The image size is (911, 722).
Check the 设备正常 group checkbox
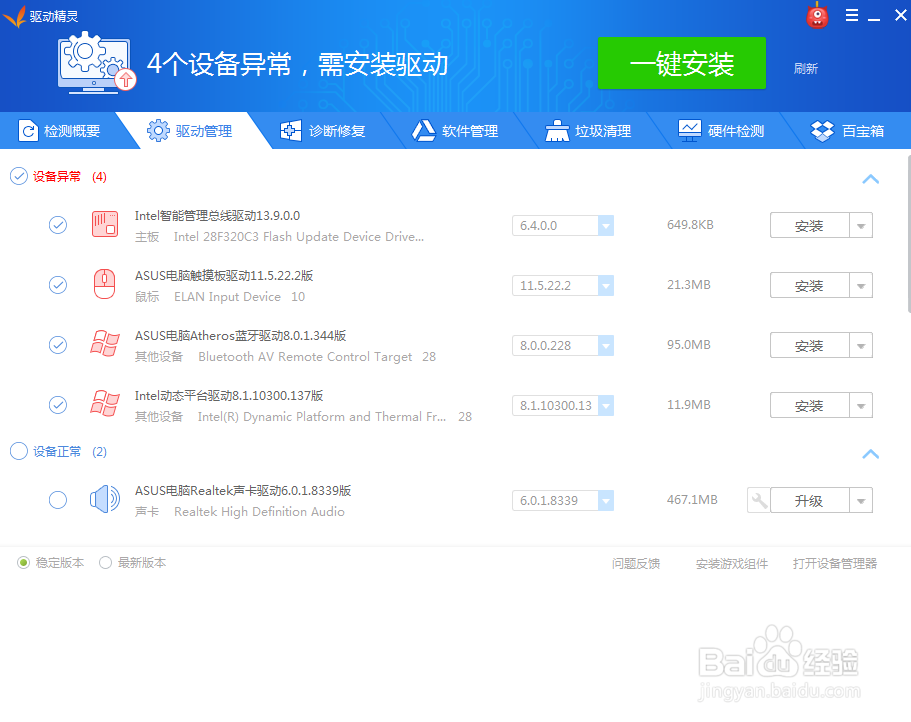19,451
